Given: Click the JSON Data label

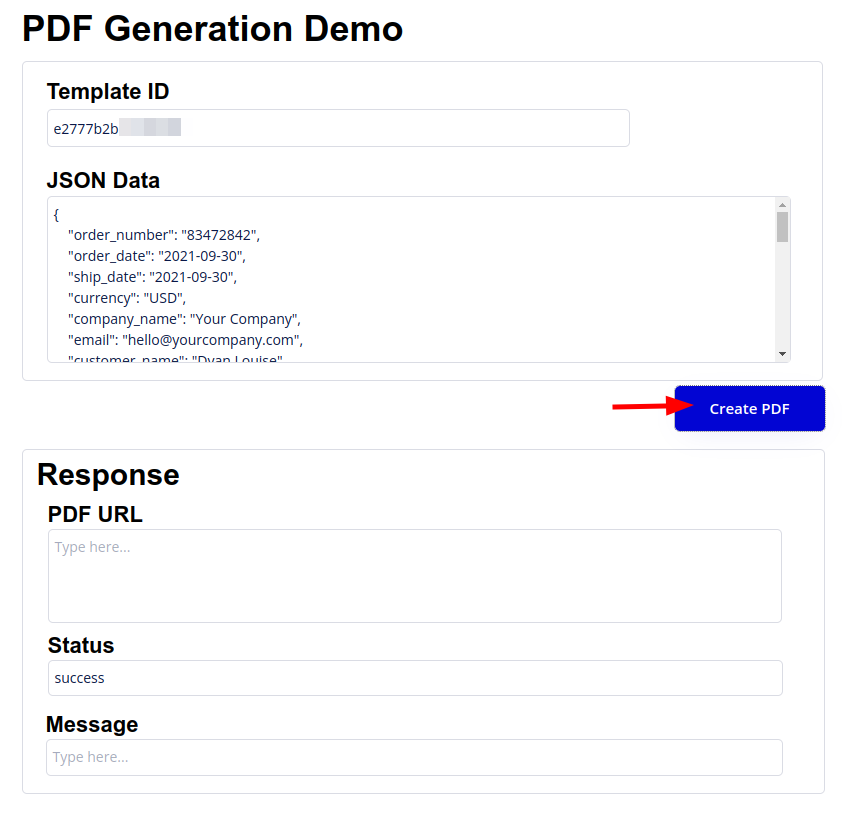Looking at the screenshot, I should (x=103, y=181).
